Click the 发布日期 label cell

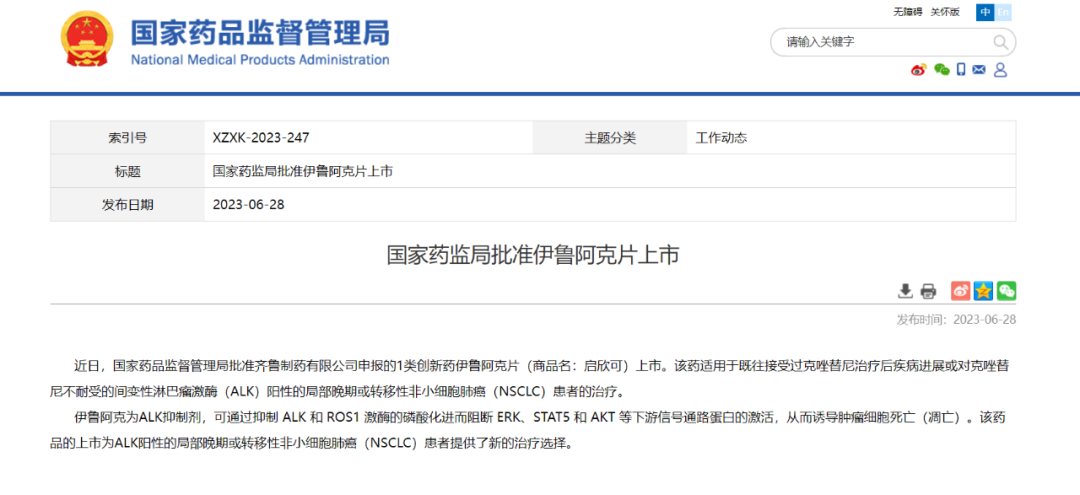point(127,205)
